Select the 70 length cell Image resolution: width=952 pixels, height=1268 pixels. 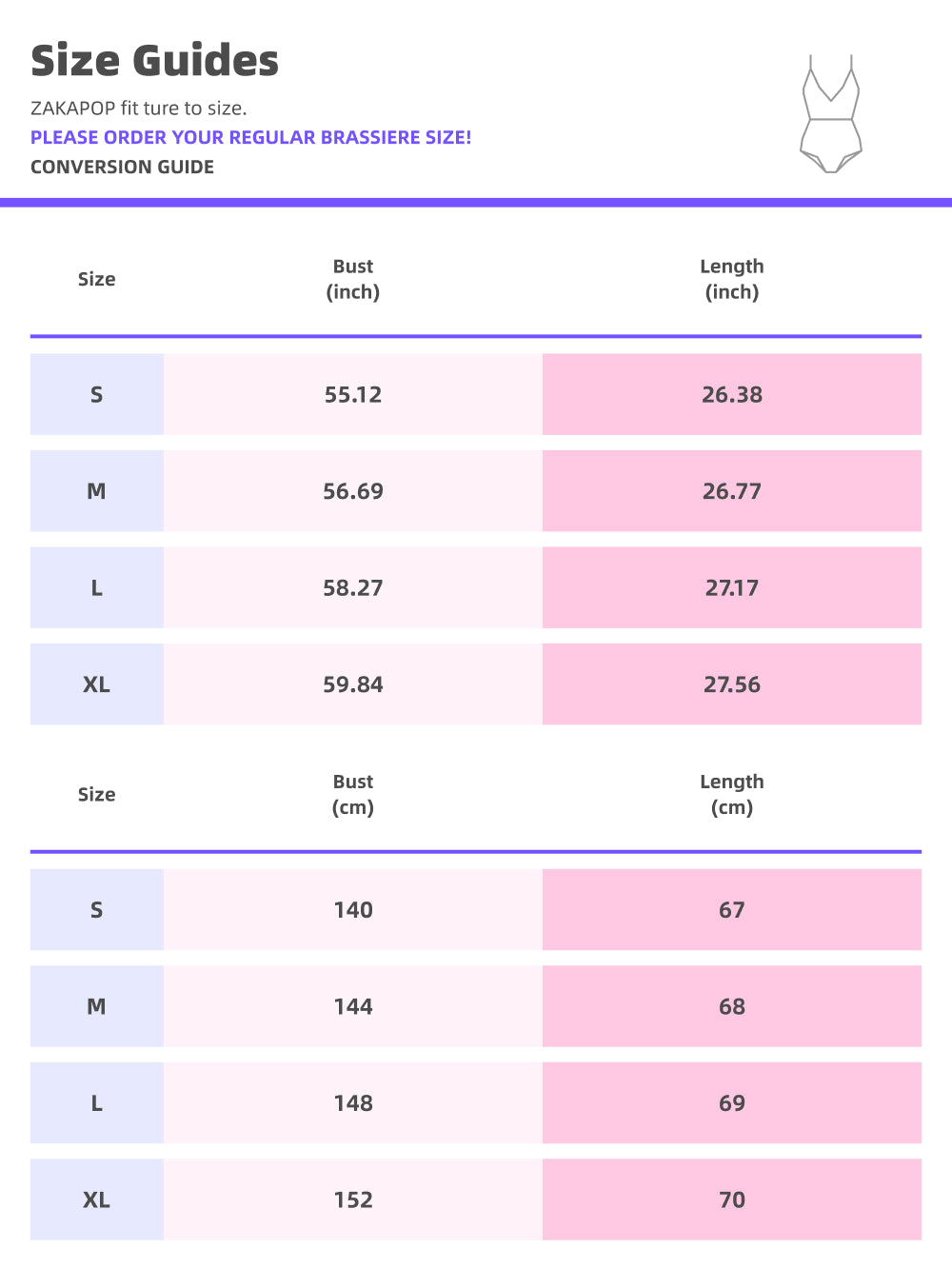click(x=731, y=1199)
